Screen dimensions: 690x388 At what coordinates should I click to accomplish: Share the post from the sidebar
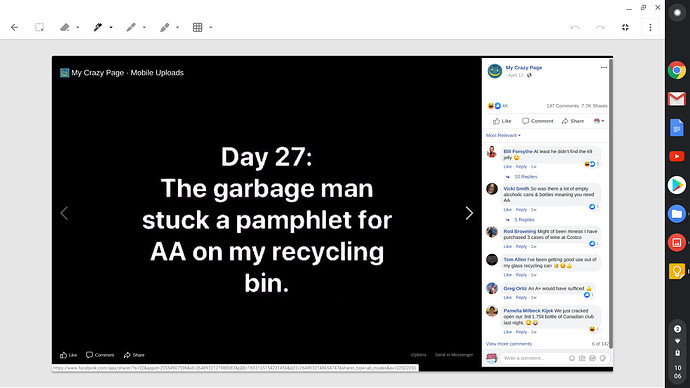(573, 121)
